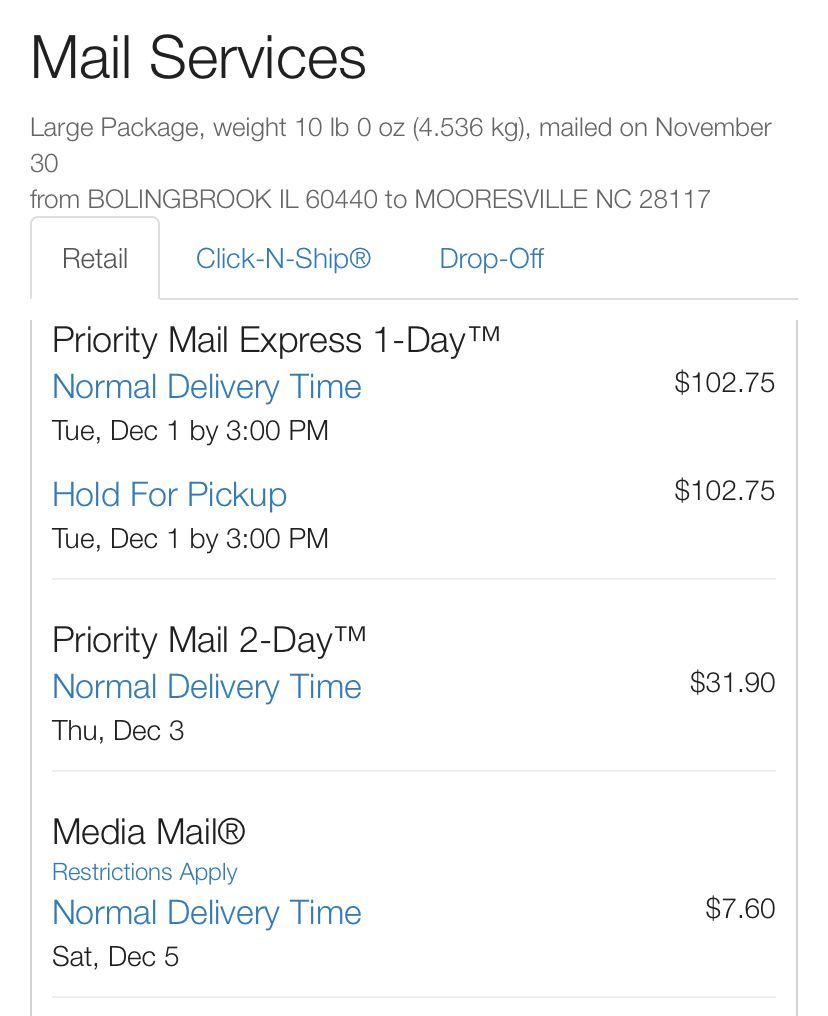
Task: Select the $31.90 Priority Mail price
Action: click(x=732, y=682)
